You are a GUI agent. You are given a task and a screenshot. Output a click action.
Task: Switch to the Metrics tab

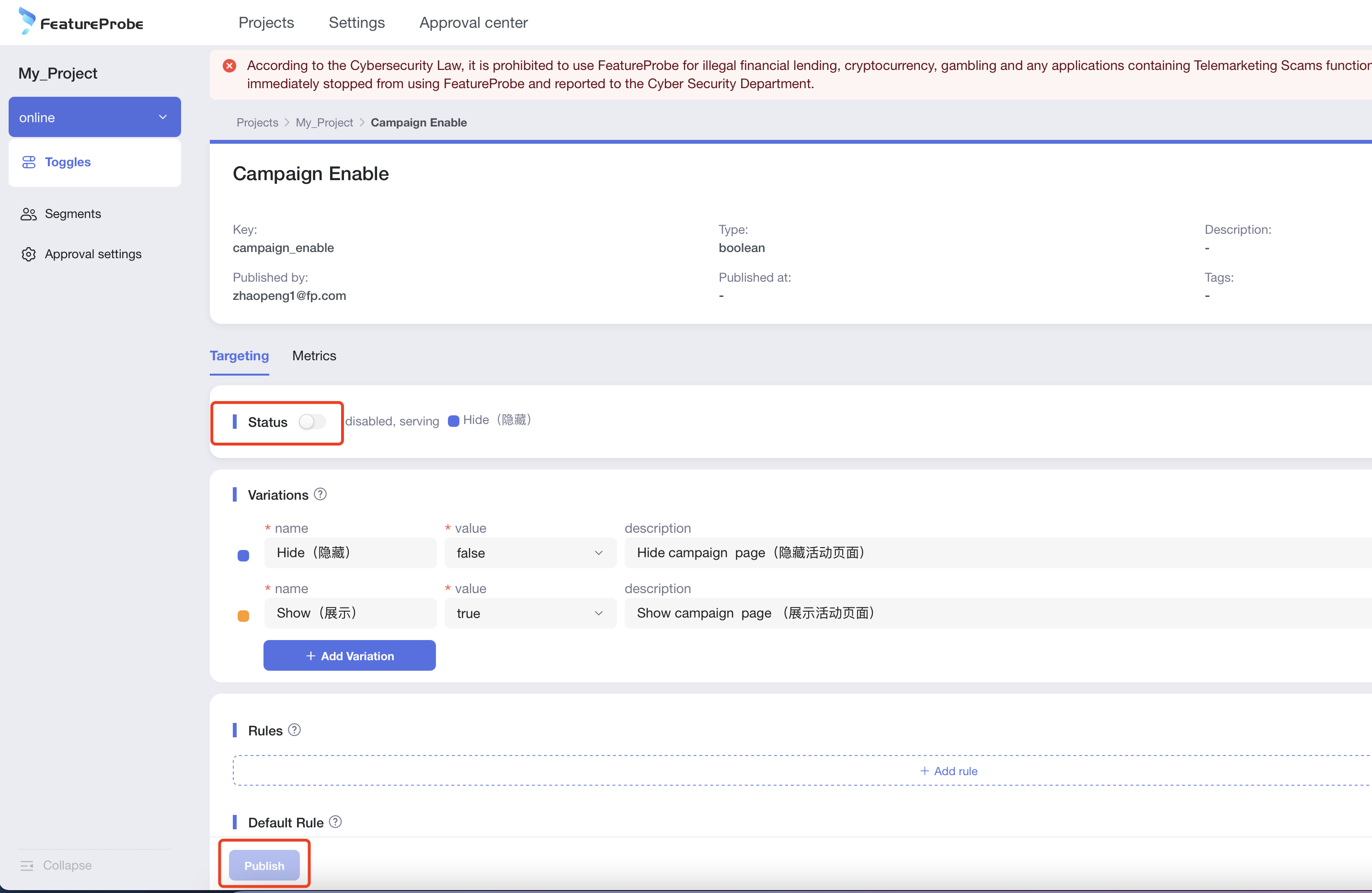point(314,355)
